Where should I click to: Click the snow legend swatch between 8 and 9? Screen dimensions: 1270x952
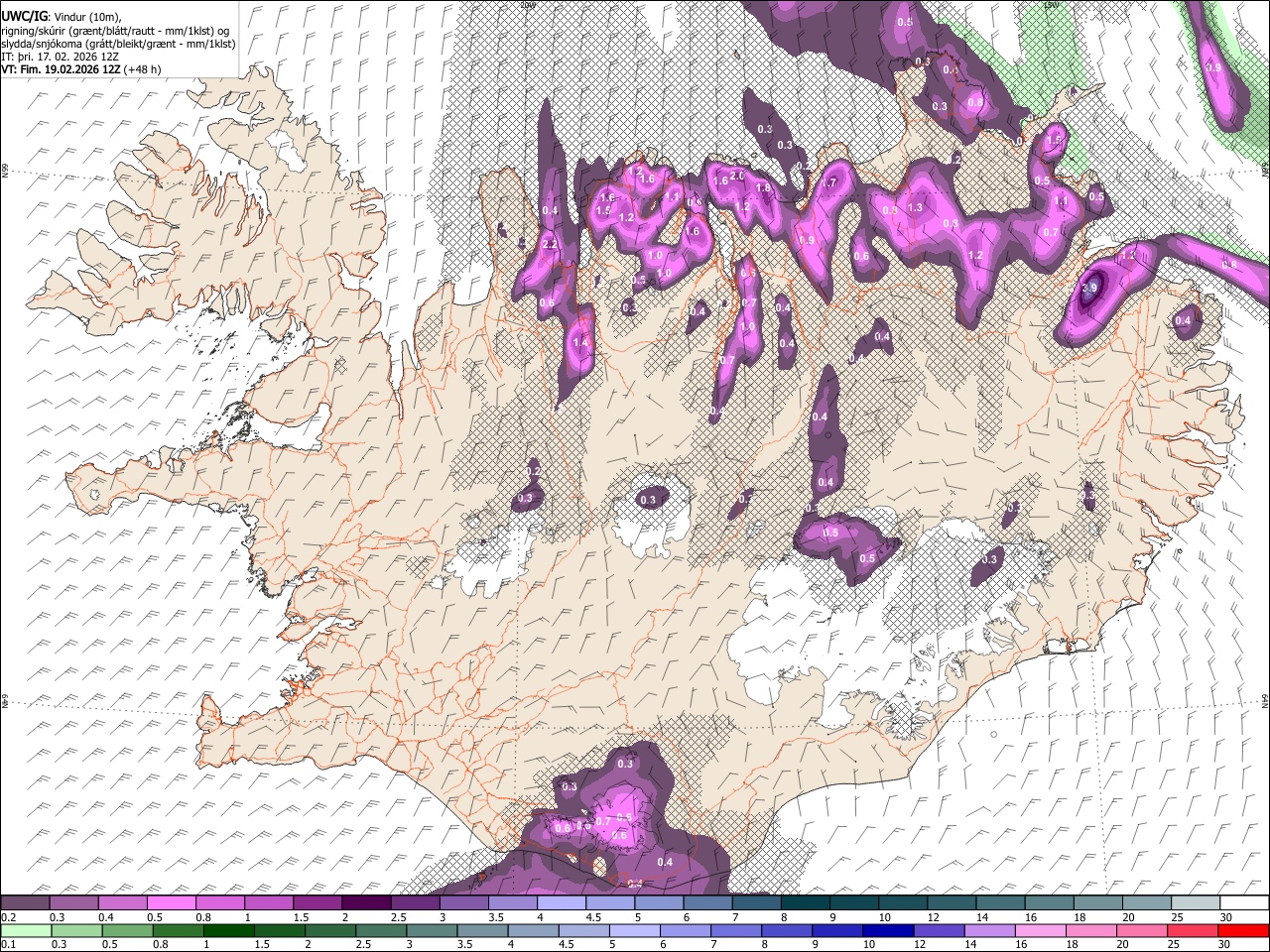[806, 903]
